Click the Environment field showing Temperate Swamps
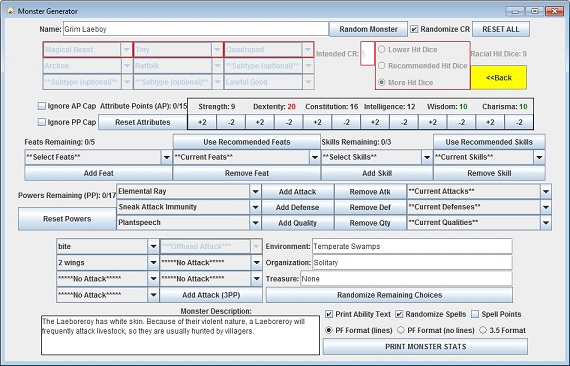 point(412,246)
